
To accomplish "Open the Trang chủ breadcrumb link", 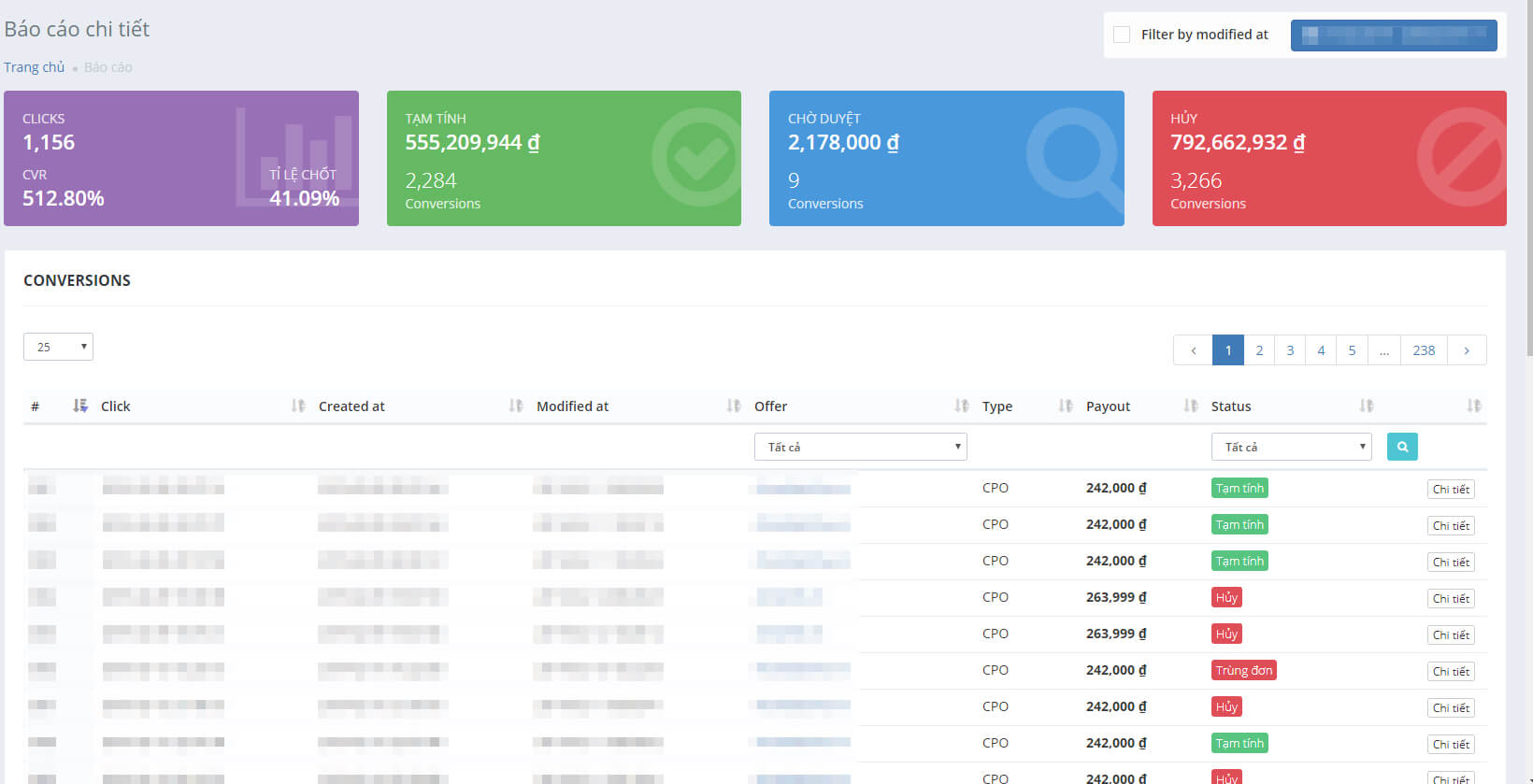I will tap(35, 67).
